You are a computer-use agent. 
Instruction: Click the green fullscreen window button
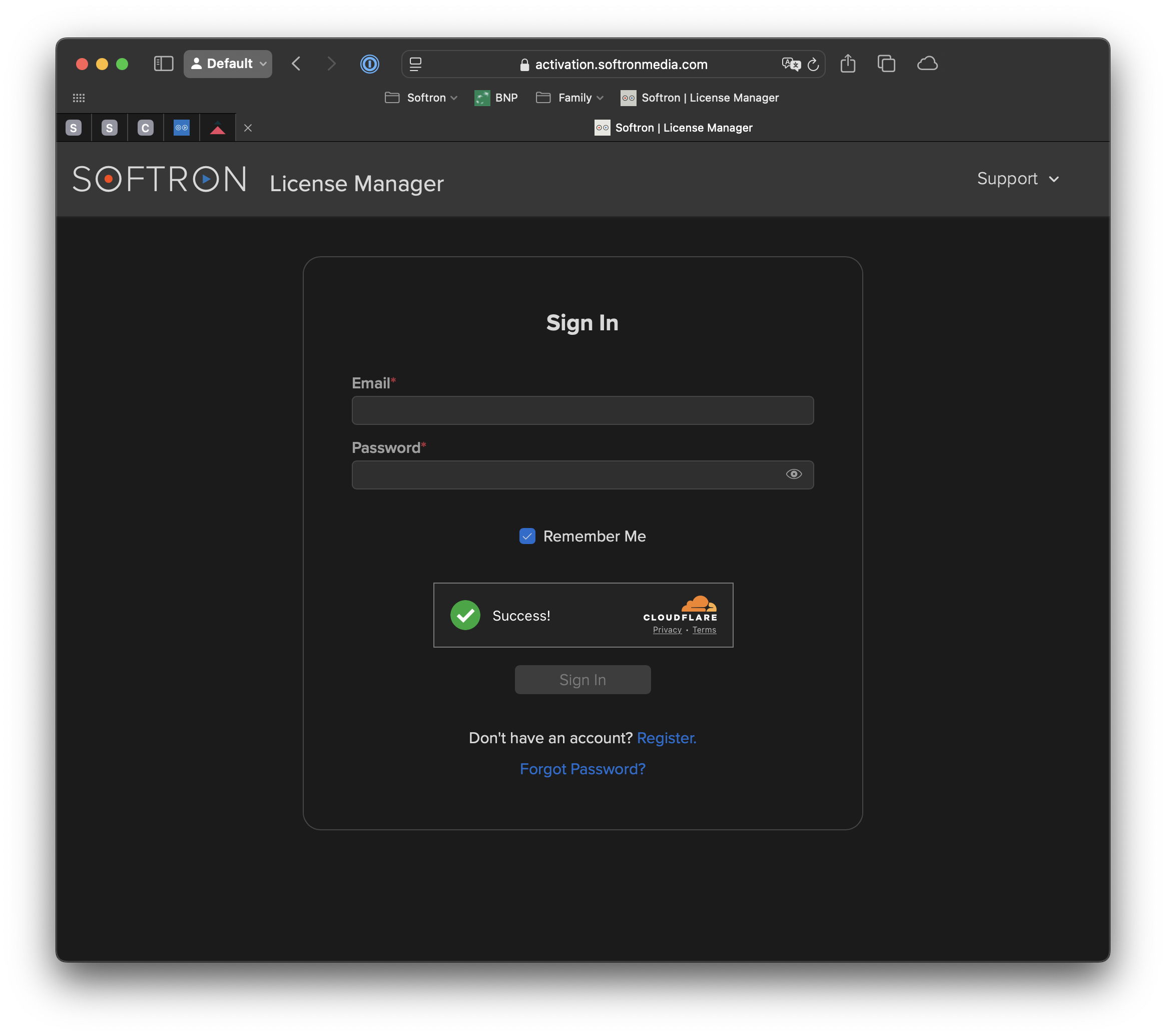pyautogui.click(x=122, y=64)
